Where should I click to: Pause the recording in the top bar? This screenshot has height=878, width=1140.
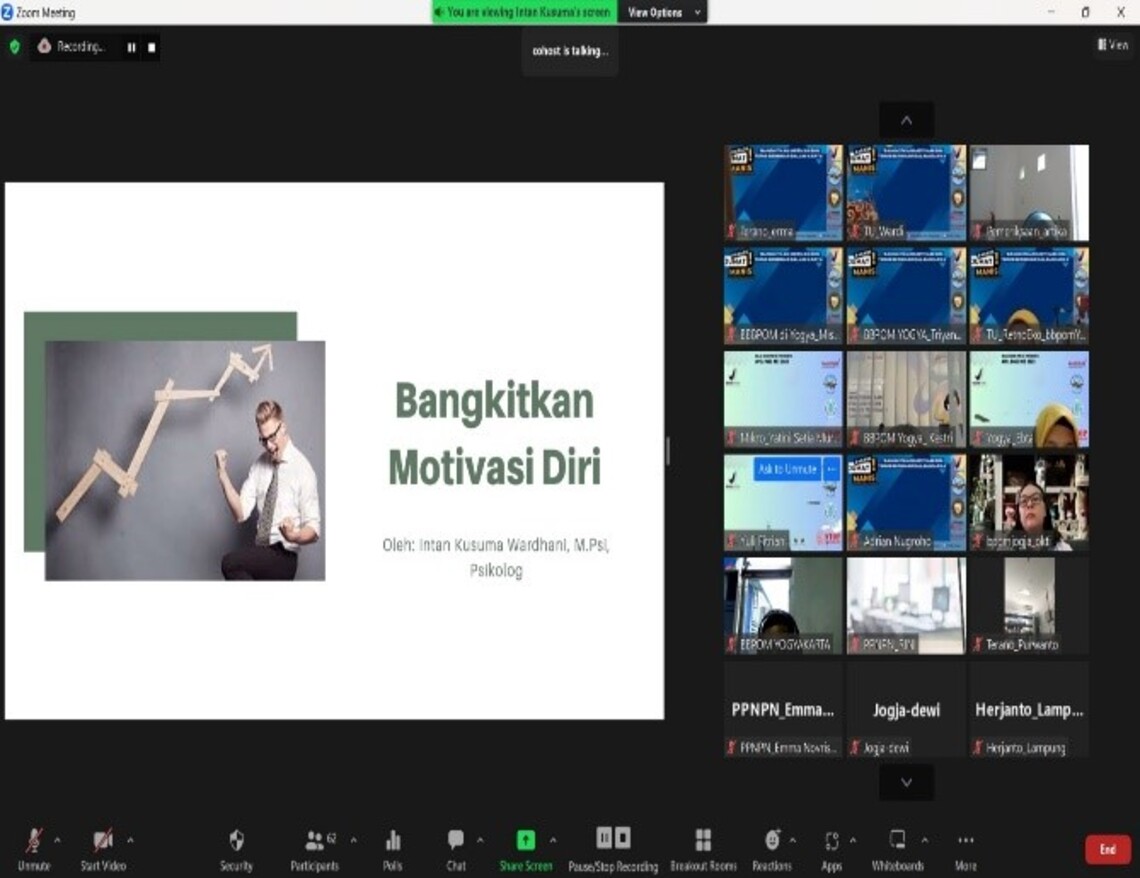click(x=131, y=47)
